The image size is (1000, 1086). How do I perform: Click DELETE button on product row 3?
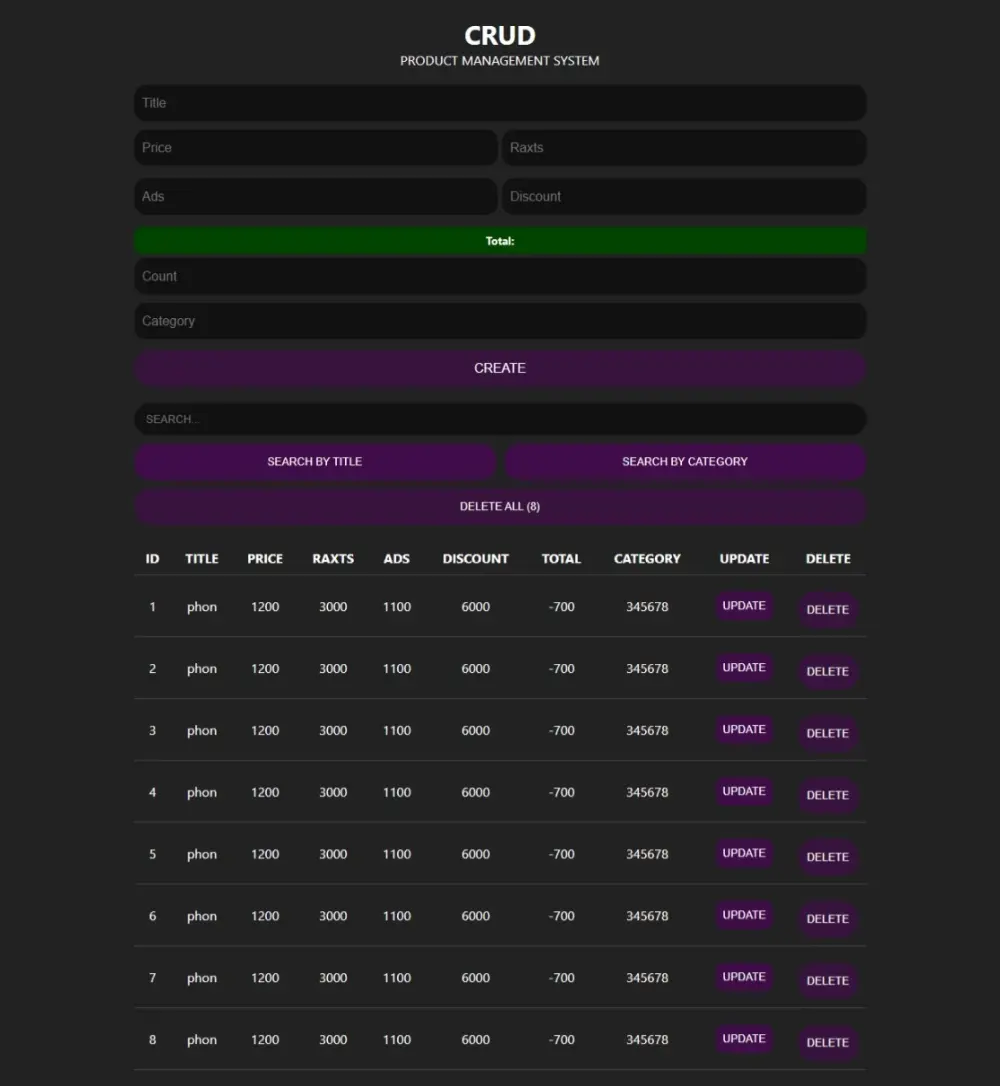828,733
